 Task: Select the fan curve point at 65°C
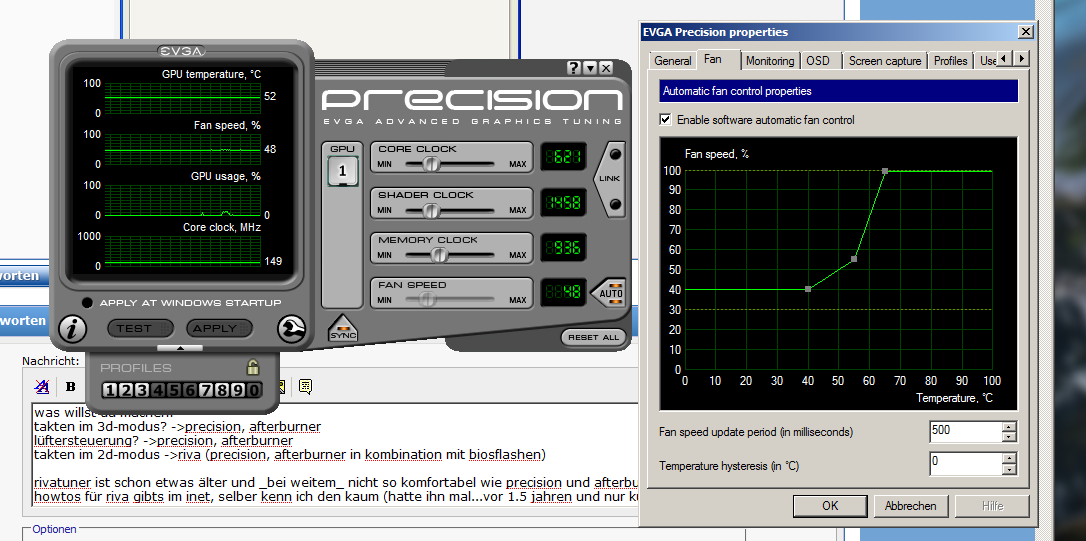tap(884, 170)
